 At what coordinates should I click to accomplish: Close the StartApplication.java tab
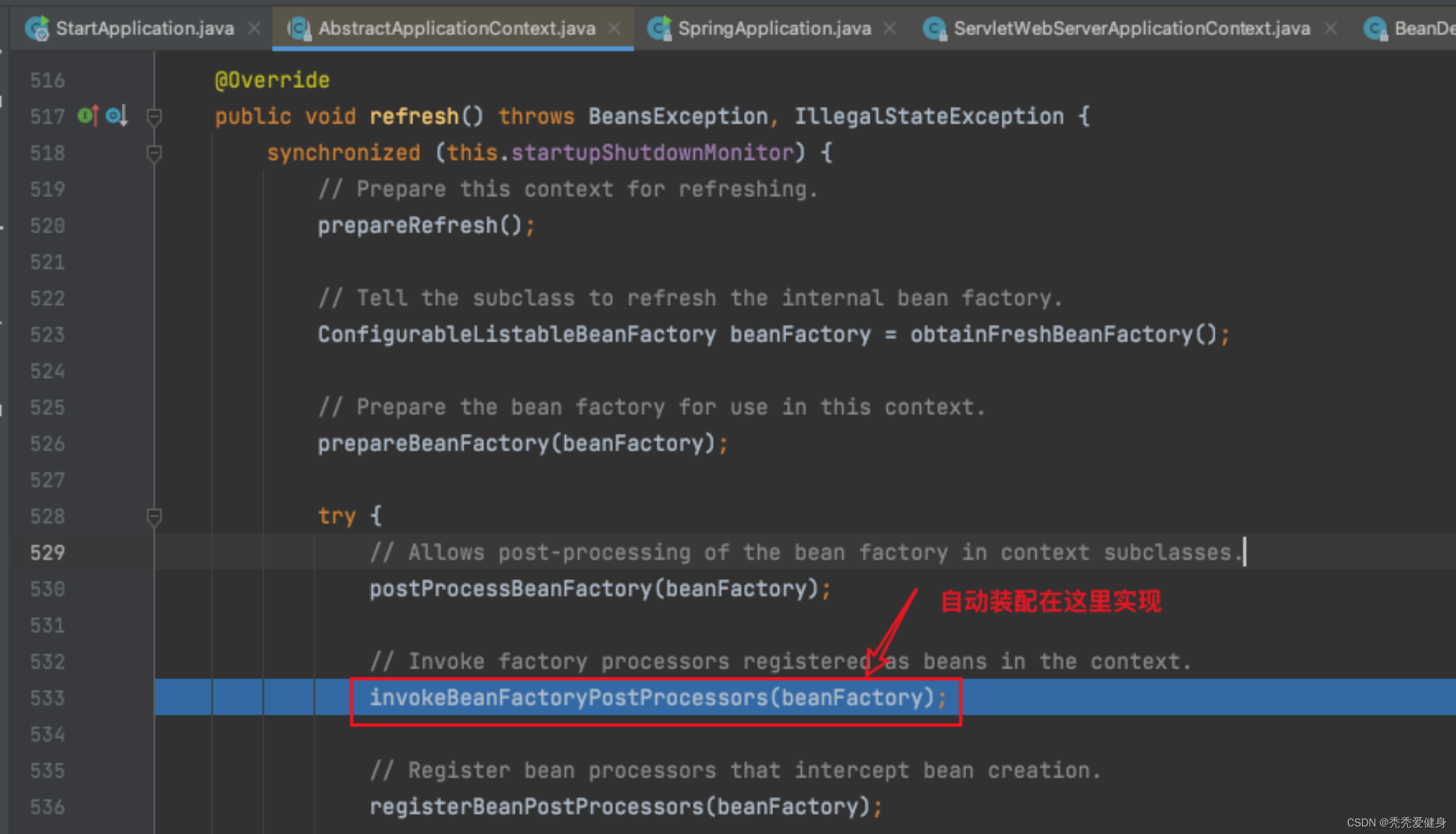[254, 28]
